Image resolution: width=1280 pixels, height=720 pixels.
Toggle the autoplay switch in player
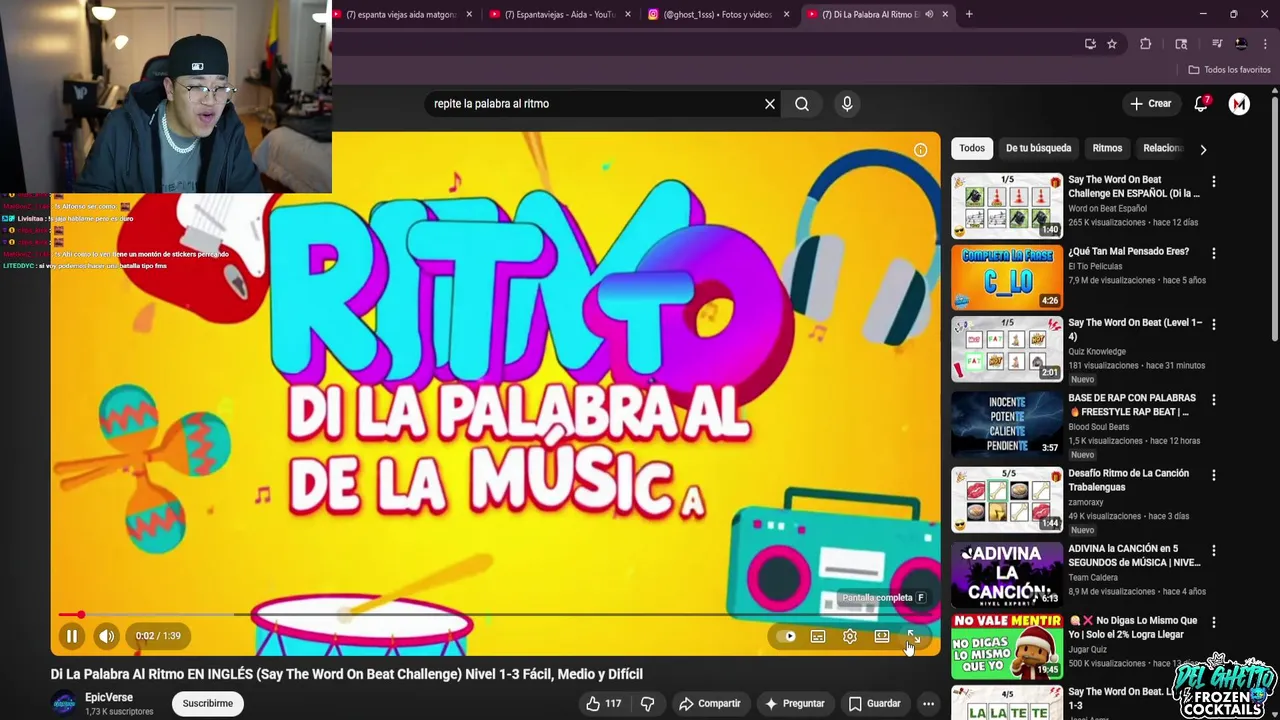point(787,636)
